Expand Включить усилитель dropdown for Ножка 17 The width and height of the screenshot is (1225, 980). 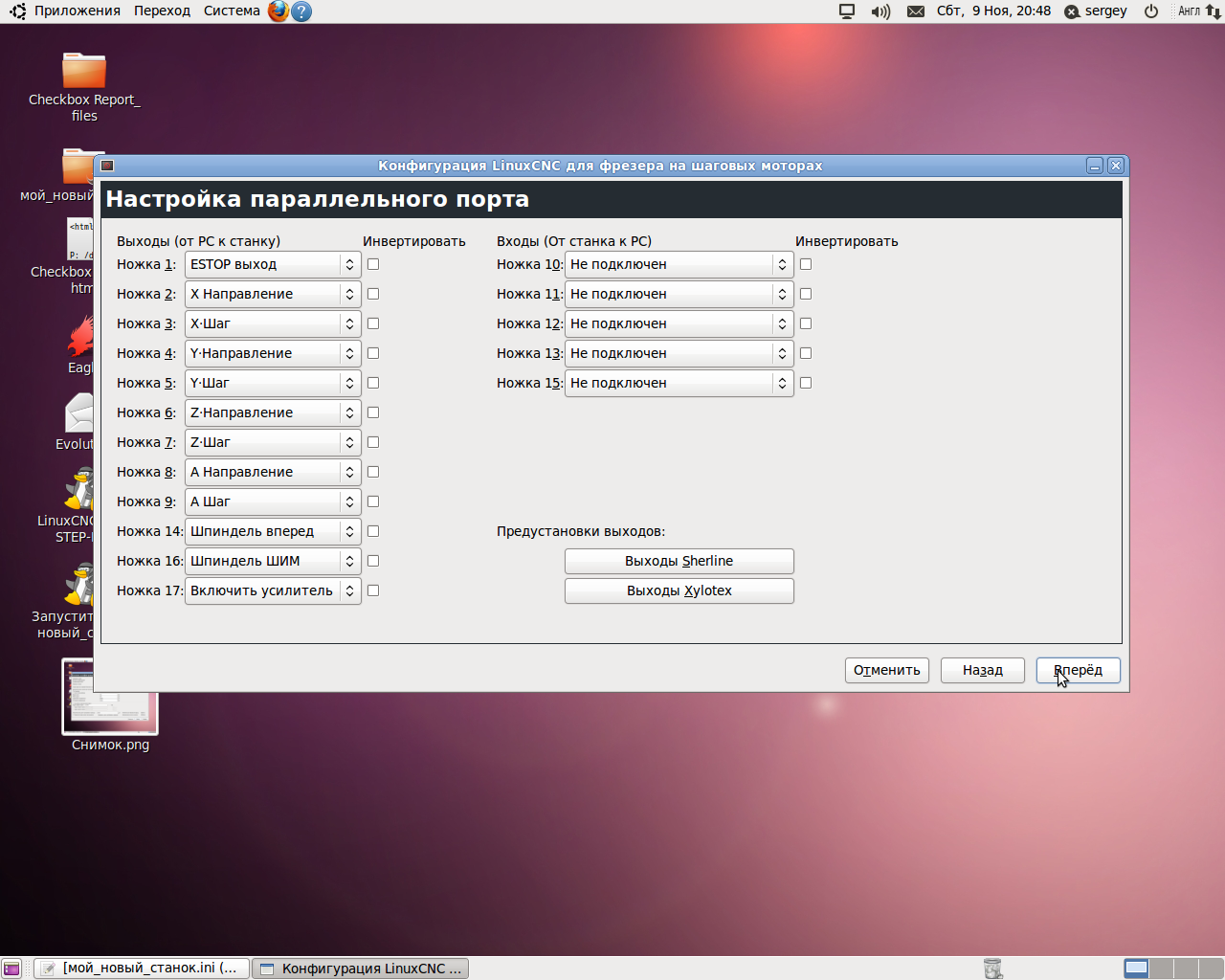[273, 590]
